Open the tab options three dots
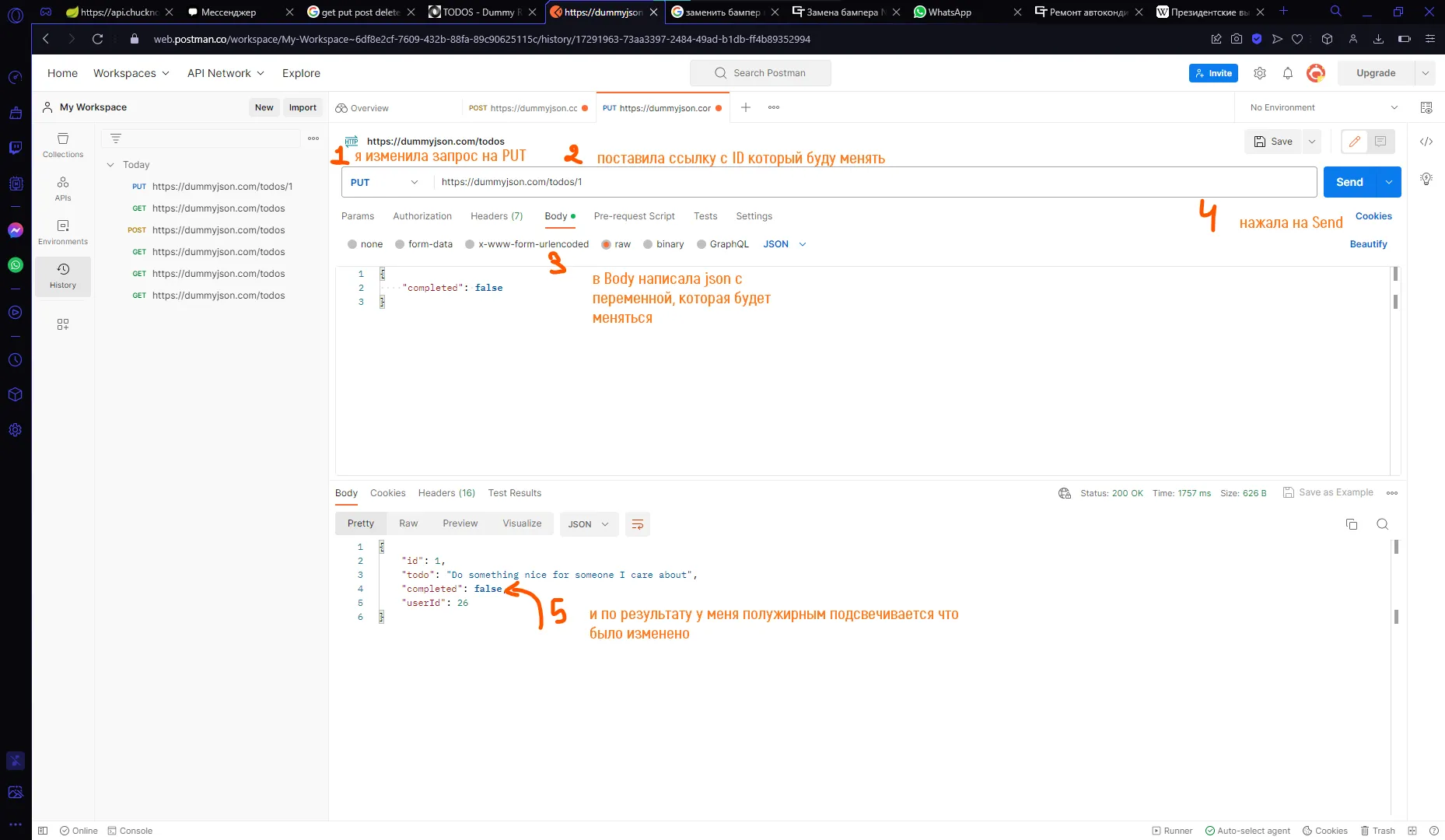This screenshot has width=1445, height=840. coord(774,107)
